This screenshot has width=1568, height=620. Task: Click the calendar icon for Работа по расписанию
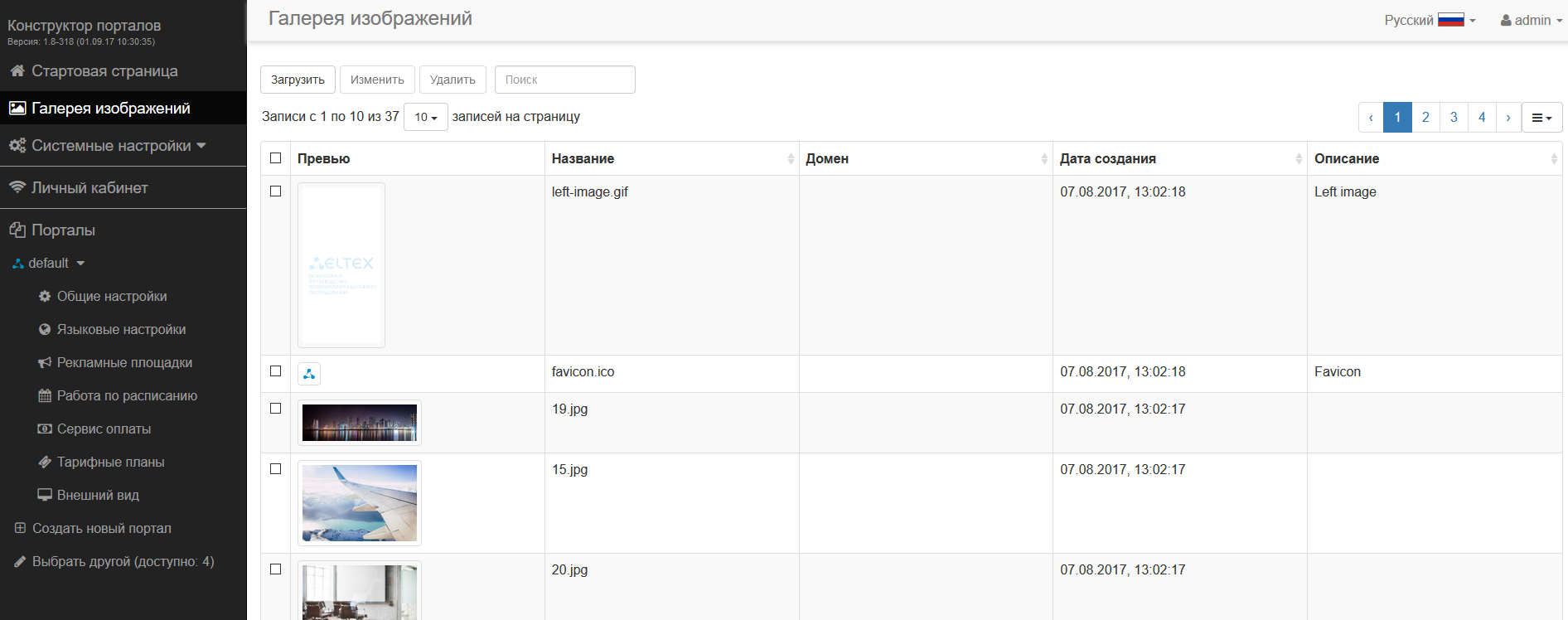coord(45,396)
